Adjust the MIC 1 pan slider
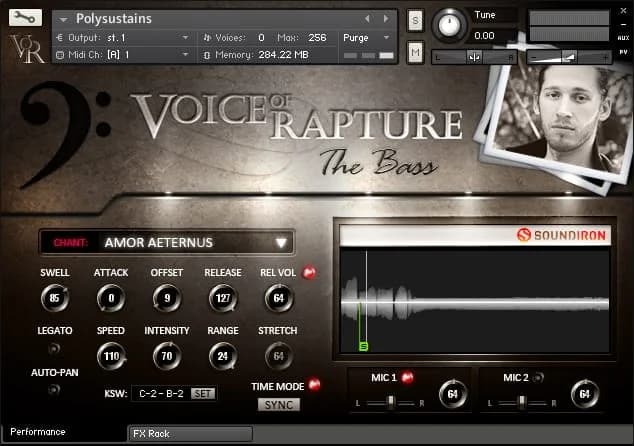634x446 pixels. pyautogui.click(x=390, y=403)
